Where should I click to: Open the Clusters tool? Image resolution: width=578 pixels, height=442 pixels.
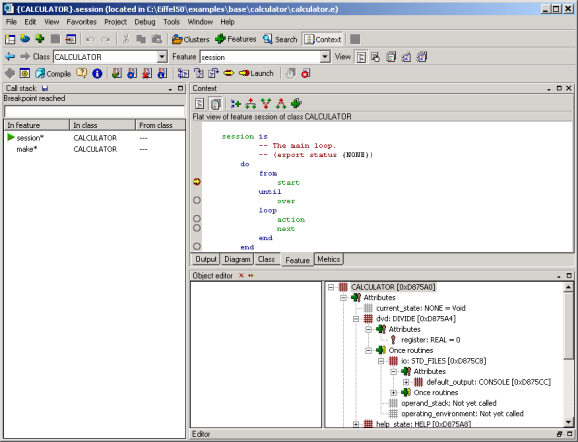[x=191, y=39]
